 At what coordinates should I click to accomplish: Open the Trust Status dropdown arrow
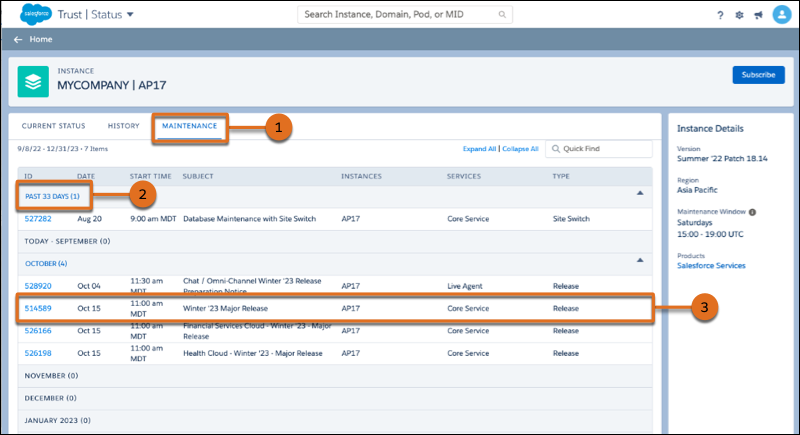pyautogui.click(x=130, y=15)
